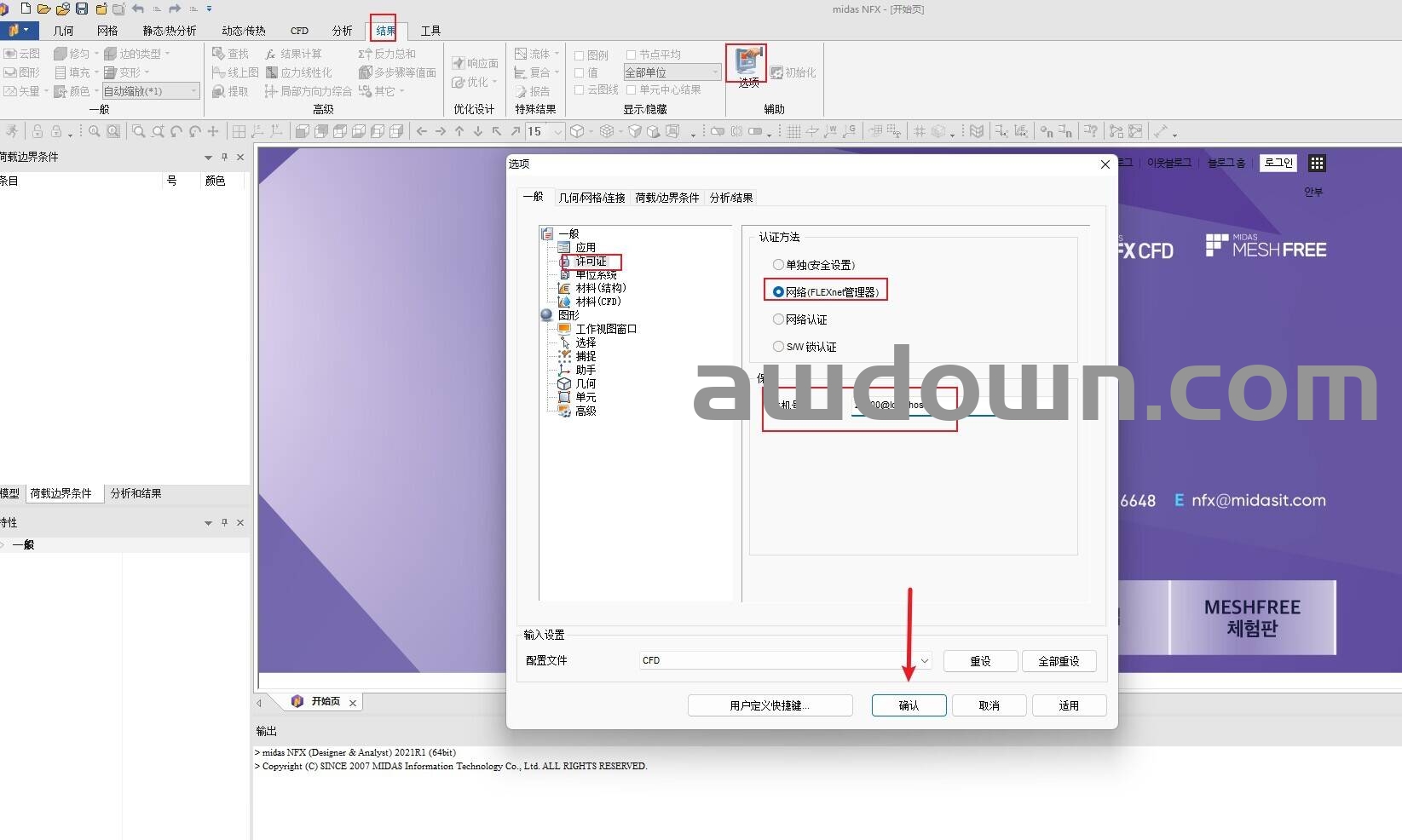Switch to the 分析结果 dialog tab
The height and width of the screenshot is (840, 1402).
[730, 198]
